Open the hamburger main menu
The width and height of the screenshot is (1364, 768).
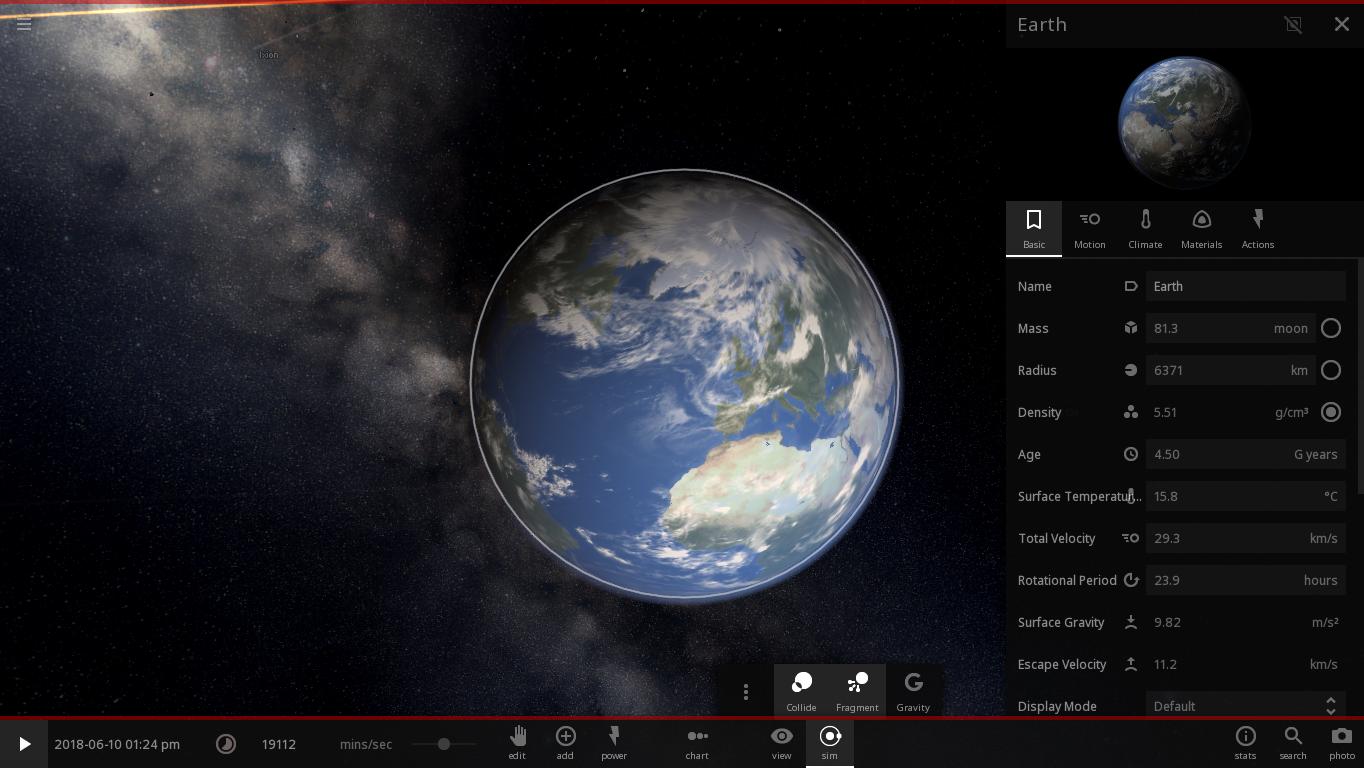(x=24, y=23)
